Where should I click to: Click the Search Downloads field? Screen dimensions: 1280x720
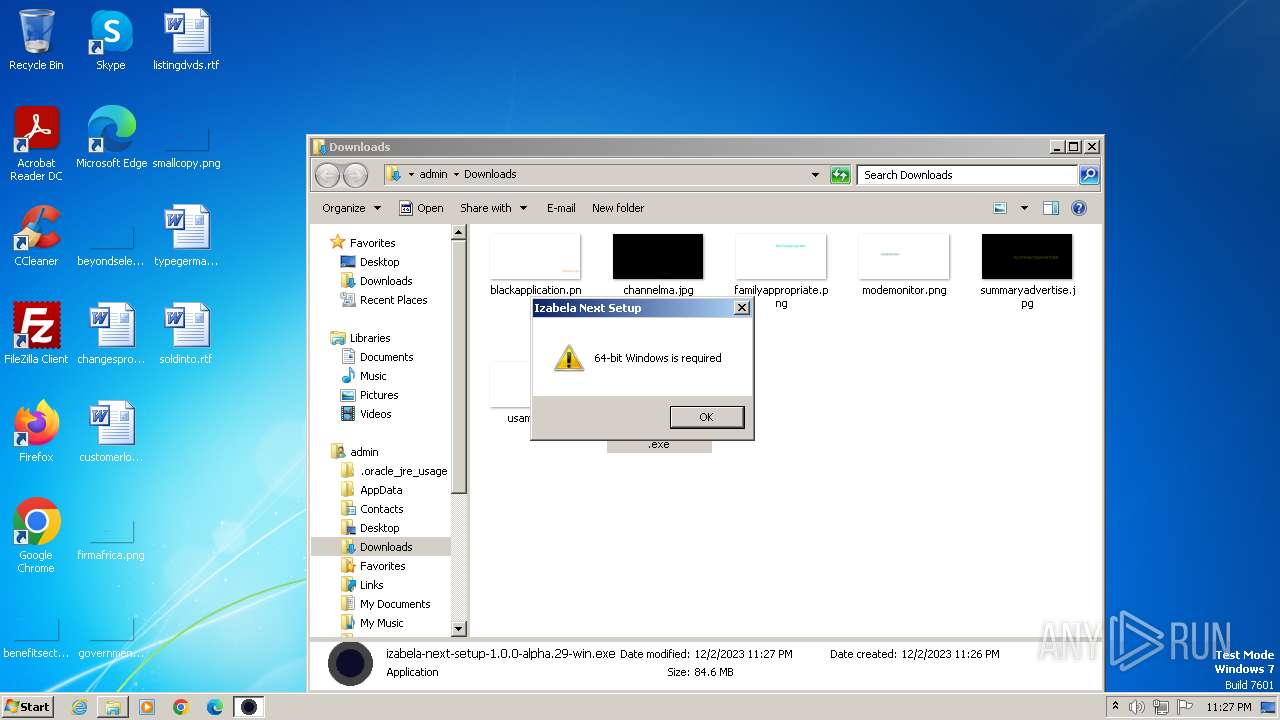966,175
